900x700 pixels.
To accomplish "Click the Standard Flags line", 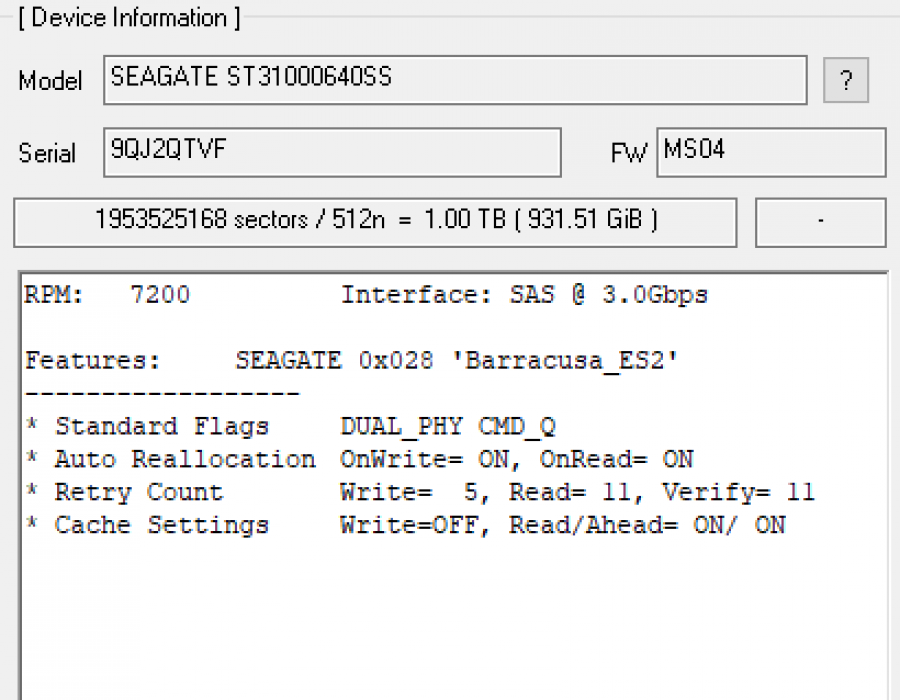I will [x=290, y=427].
